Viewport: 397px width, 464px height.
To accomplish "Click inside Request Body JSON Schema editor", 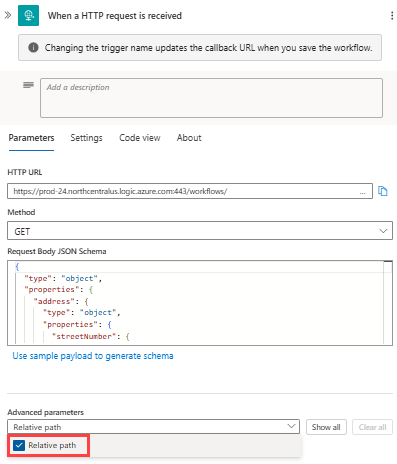I will coord(200,303).
